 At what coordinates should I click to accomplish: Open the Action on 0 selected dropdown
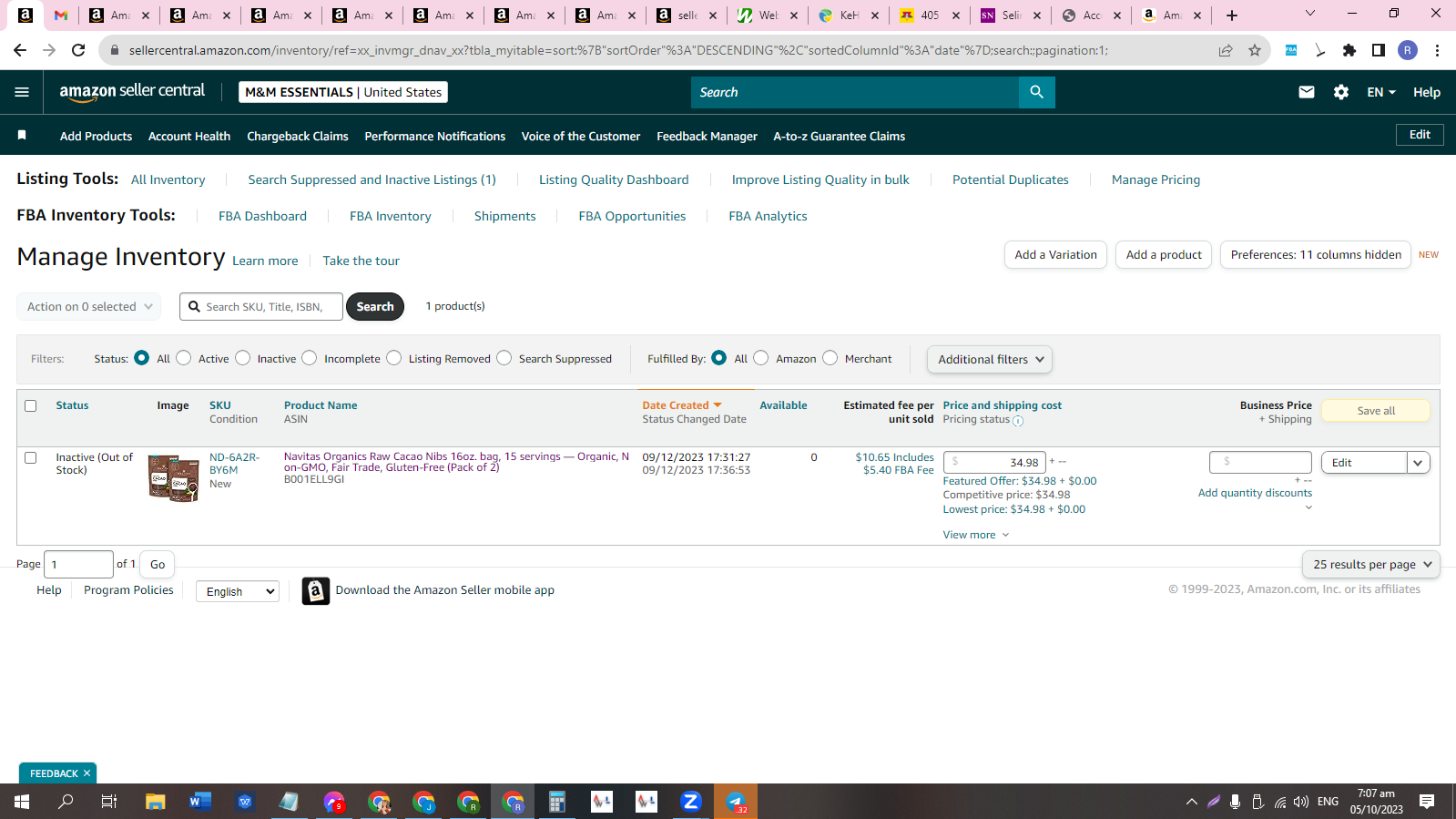89,307
